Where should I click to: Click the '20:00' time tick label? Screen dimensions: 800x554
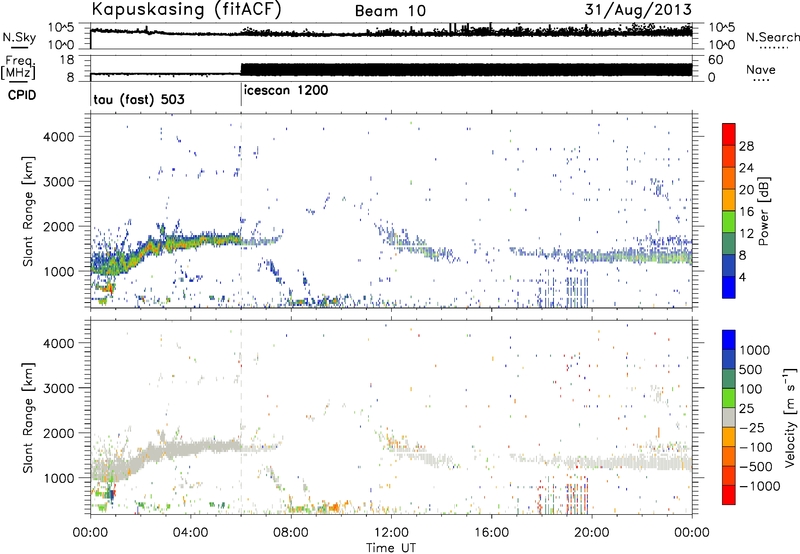(592, 533)
